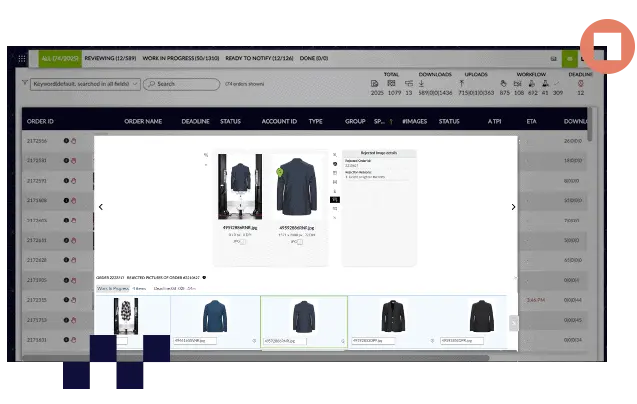Click info icon in order 2171631 row
This screenshot has width=637, height=404.
(66, 340)
